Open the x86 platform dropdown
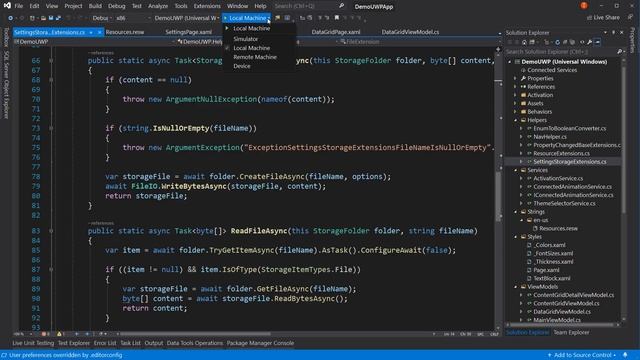 (x=133, y=18)
